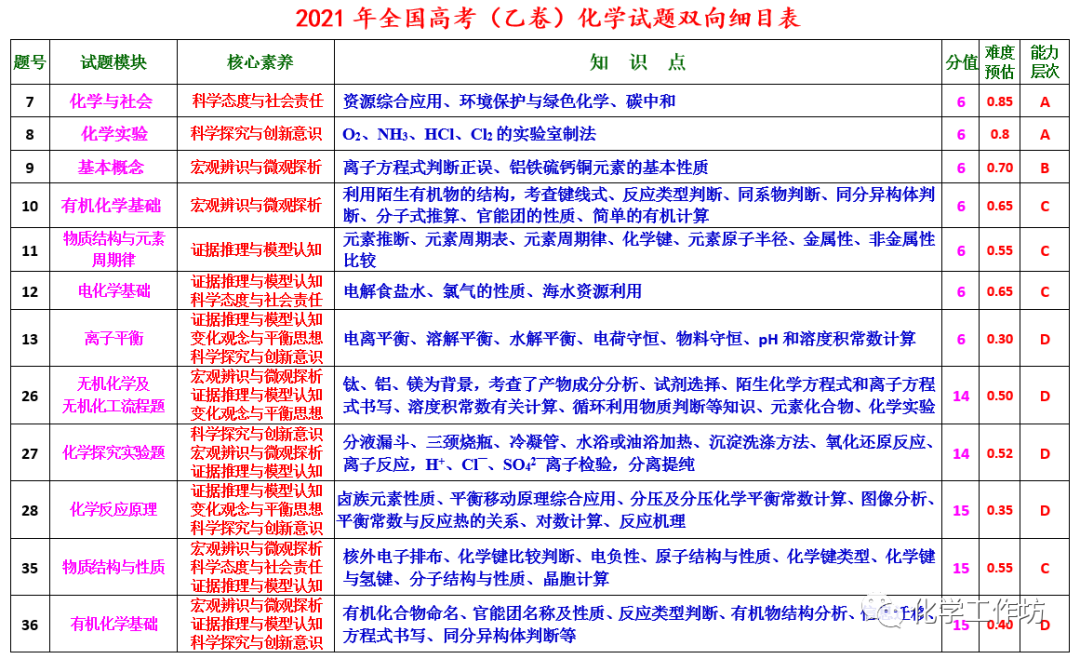Click difficulty value 0.35
1080x659 pixels.
pos(999,510)
